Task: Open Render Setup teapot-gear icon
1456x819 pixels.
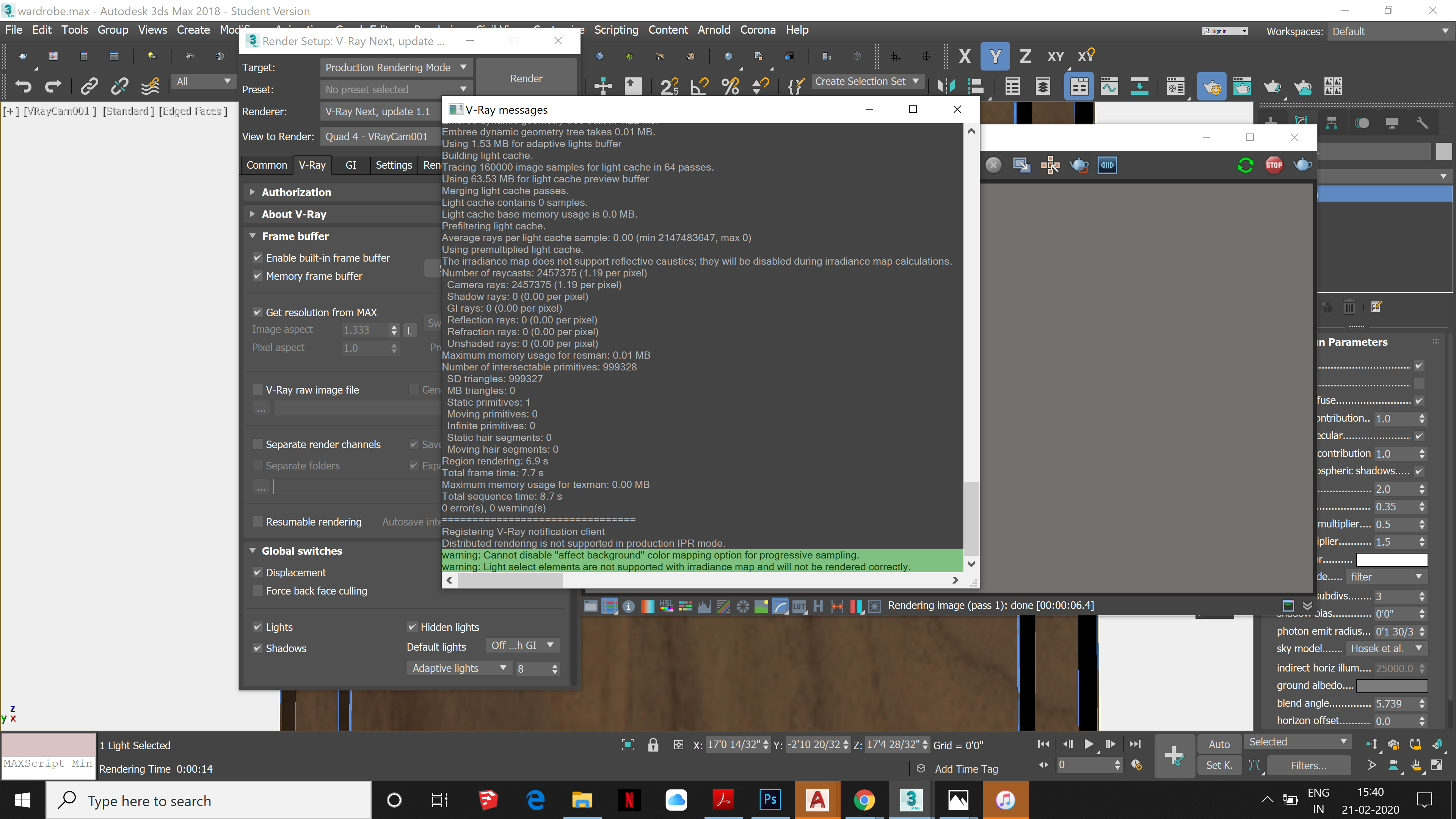Action: tap(1212, 86)
